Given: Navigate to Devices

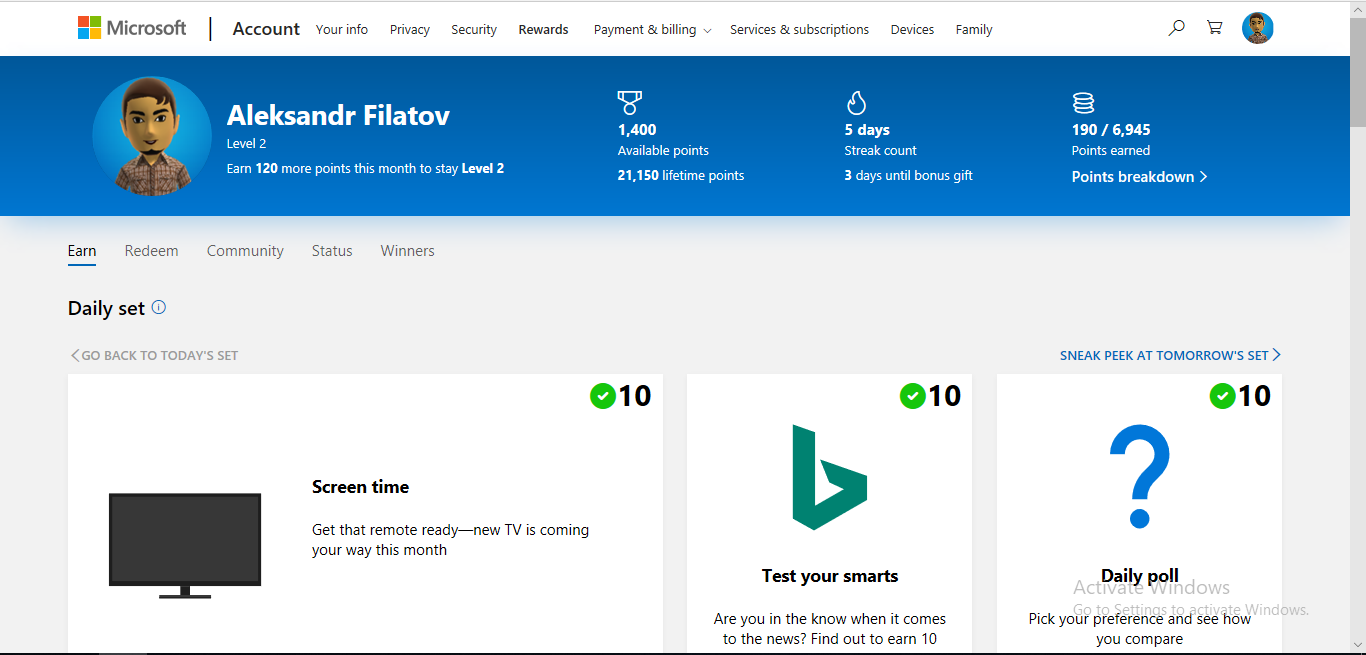Looking at the screenshot, I should pos(913,30).
